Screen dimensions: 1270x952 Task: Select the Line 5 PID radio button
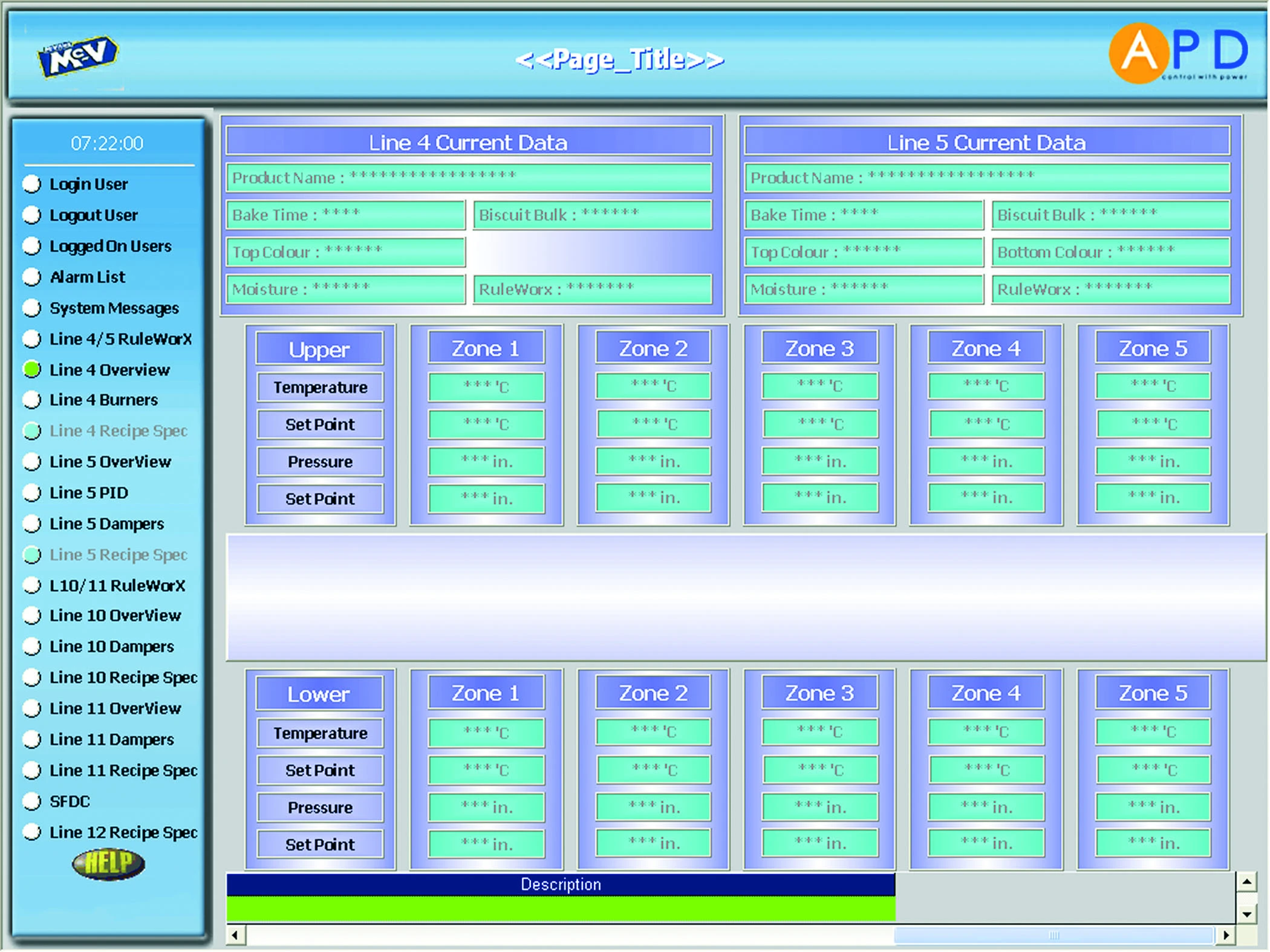point(32,493)
